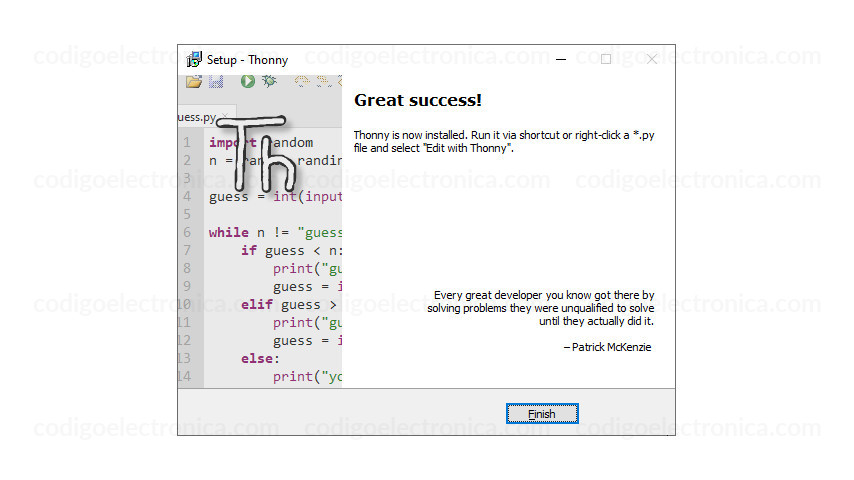Click the 'Setup - Thonny' window title
The height and width of the screenshot is (480, 854).
coord(247,60)
